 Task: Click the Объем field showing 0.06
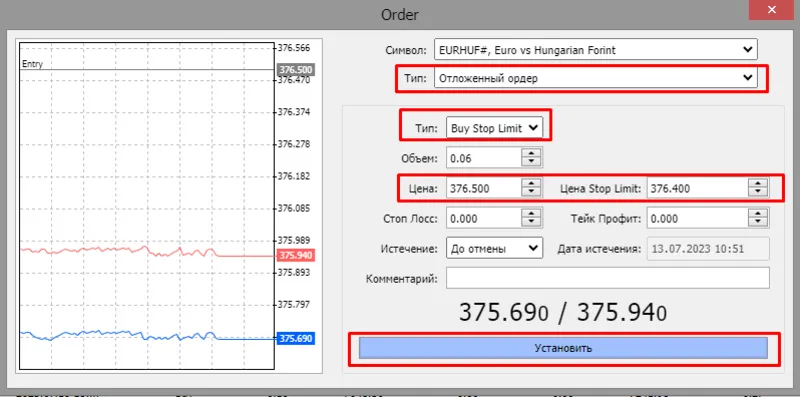pyautogui.click(x=484, y=158)
